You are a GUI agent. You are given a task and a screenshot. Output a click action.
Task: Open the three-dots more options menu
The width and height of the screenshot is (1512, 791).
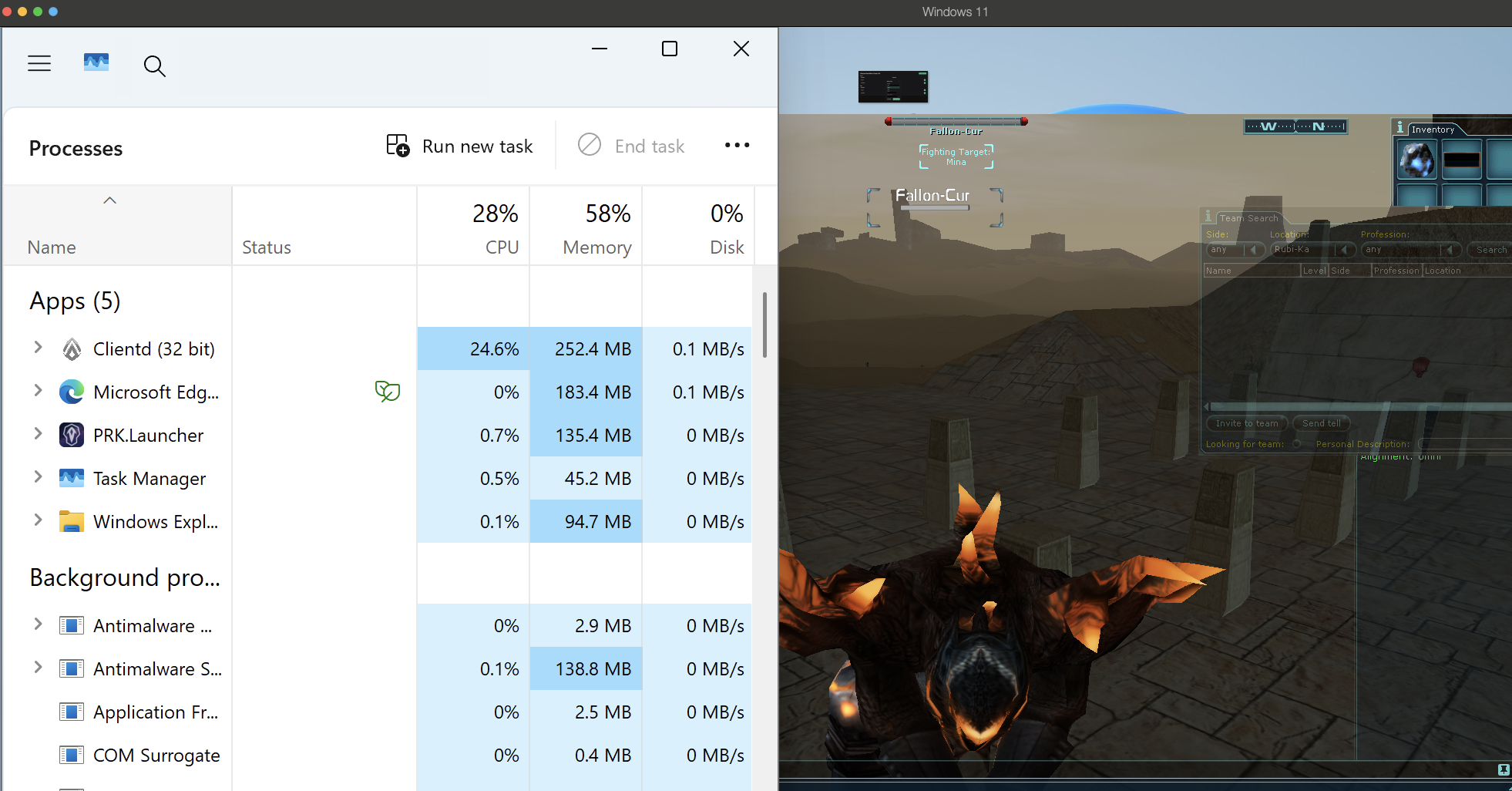pos(737,146)
